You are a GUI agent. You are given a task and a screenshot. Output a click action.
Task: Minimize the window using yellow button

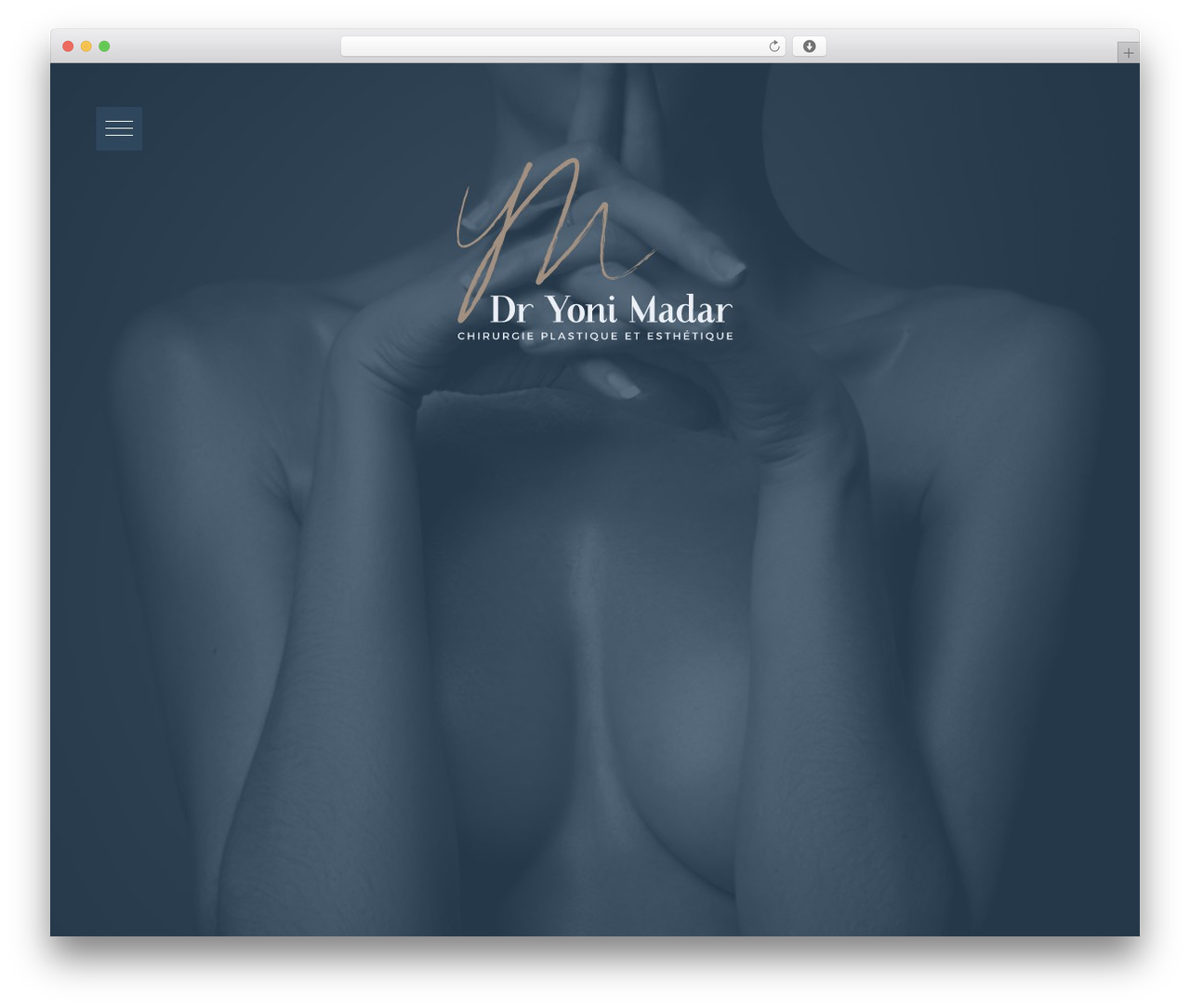point(86,46)
